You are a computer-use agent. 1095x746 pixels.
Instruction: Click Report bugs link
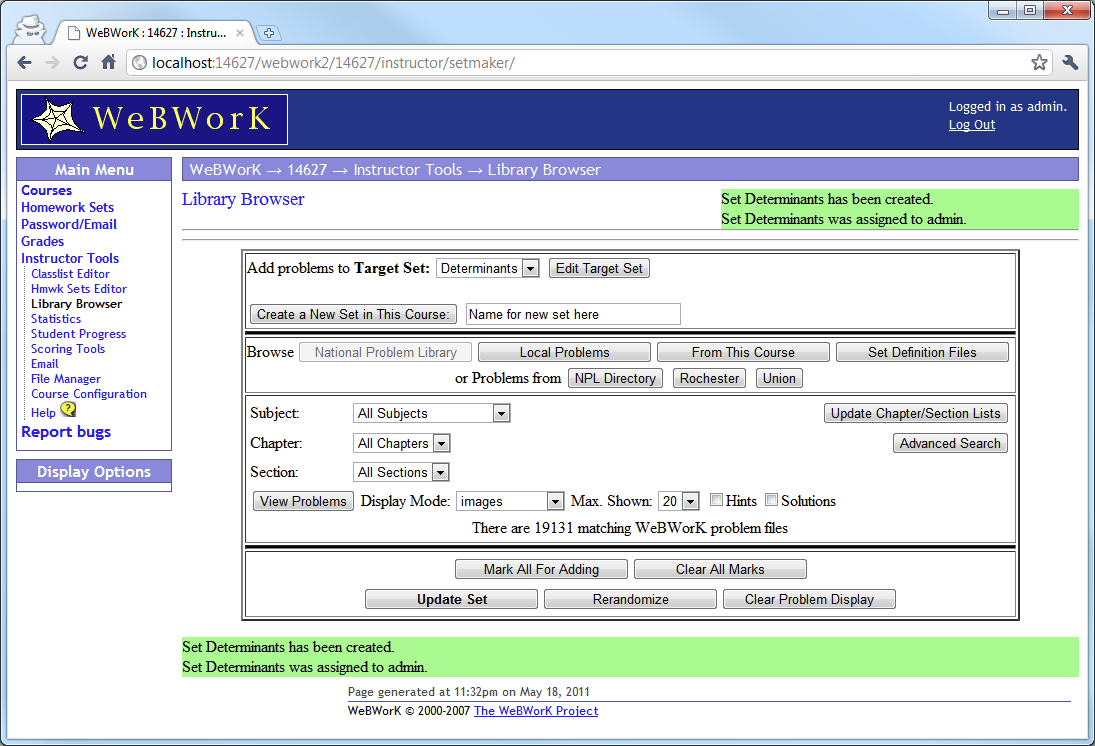(x=66, y=432)
